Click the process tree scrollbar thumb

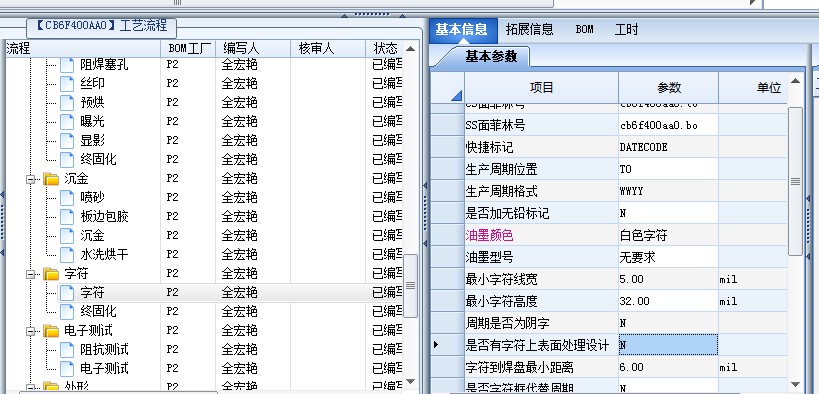click(x=411, y=285)
